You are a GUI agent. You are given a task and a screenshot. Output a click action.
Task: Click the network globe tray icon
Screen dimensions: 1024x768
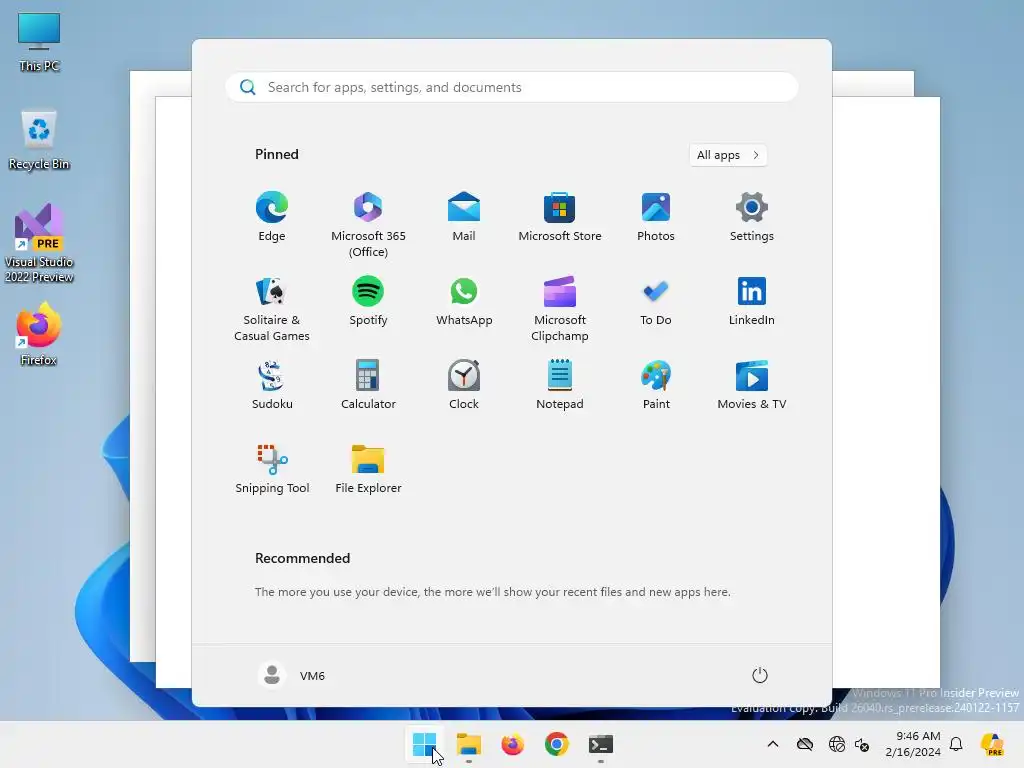coord(837,744)
